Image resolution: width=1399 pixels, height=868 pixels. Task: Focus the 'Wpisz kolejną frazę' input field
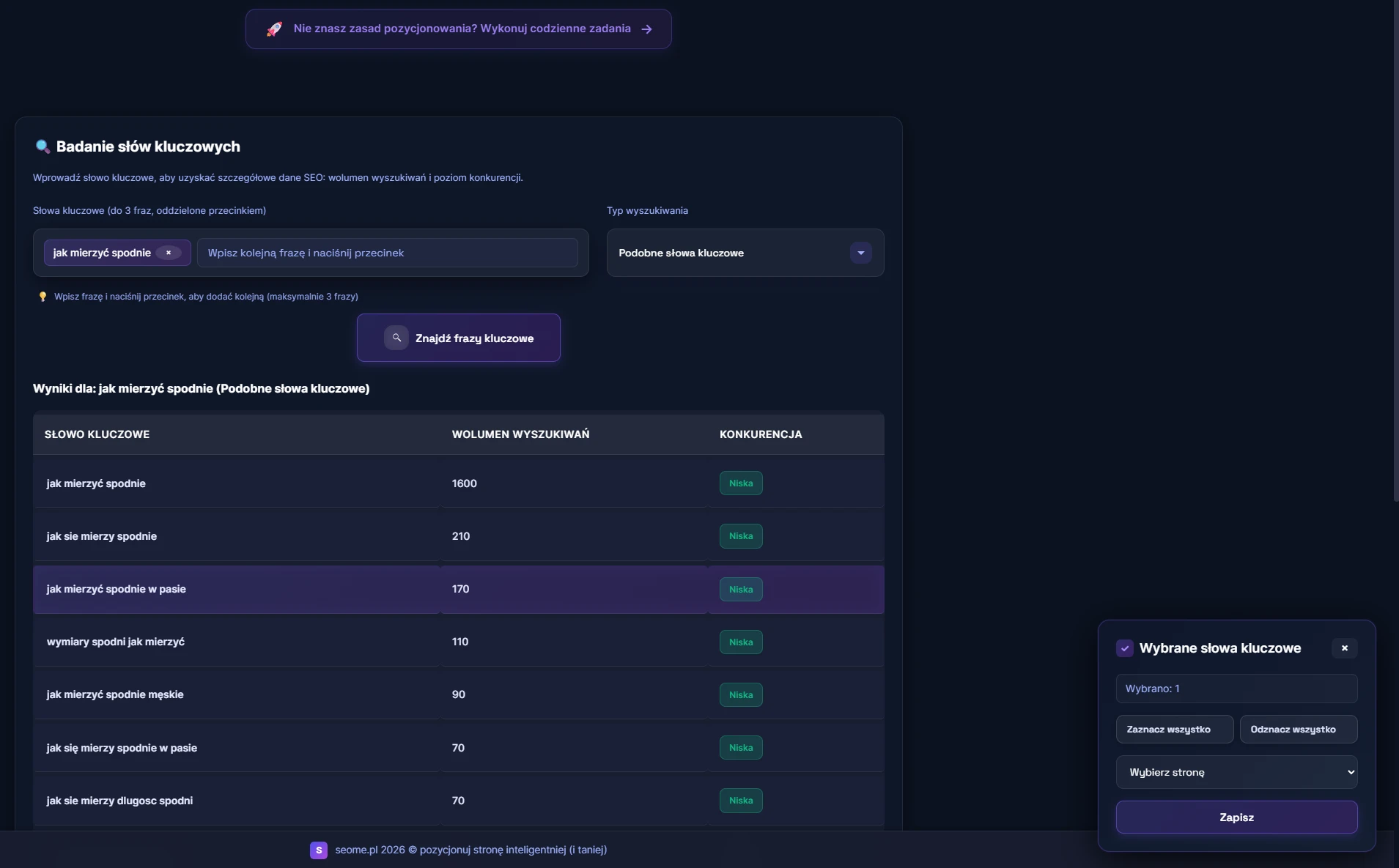(x=387, y=253)
